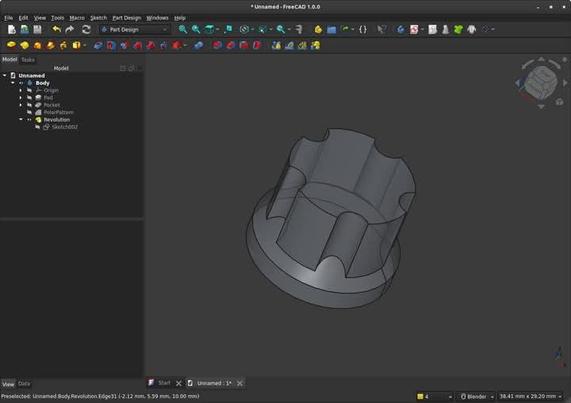Viewport: 571px width, 403px height.
Task: Open the dimensions dropdown in status bar
Action: click(x=530, y=396)
